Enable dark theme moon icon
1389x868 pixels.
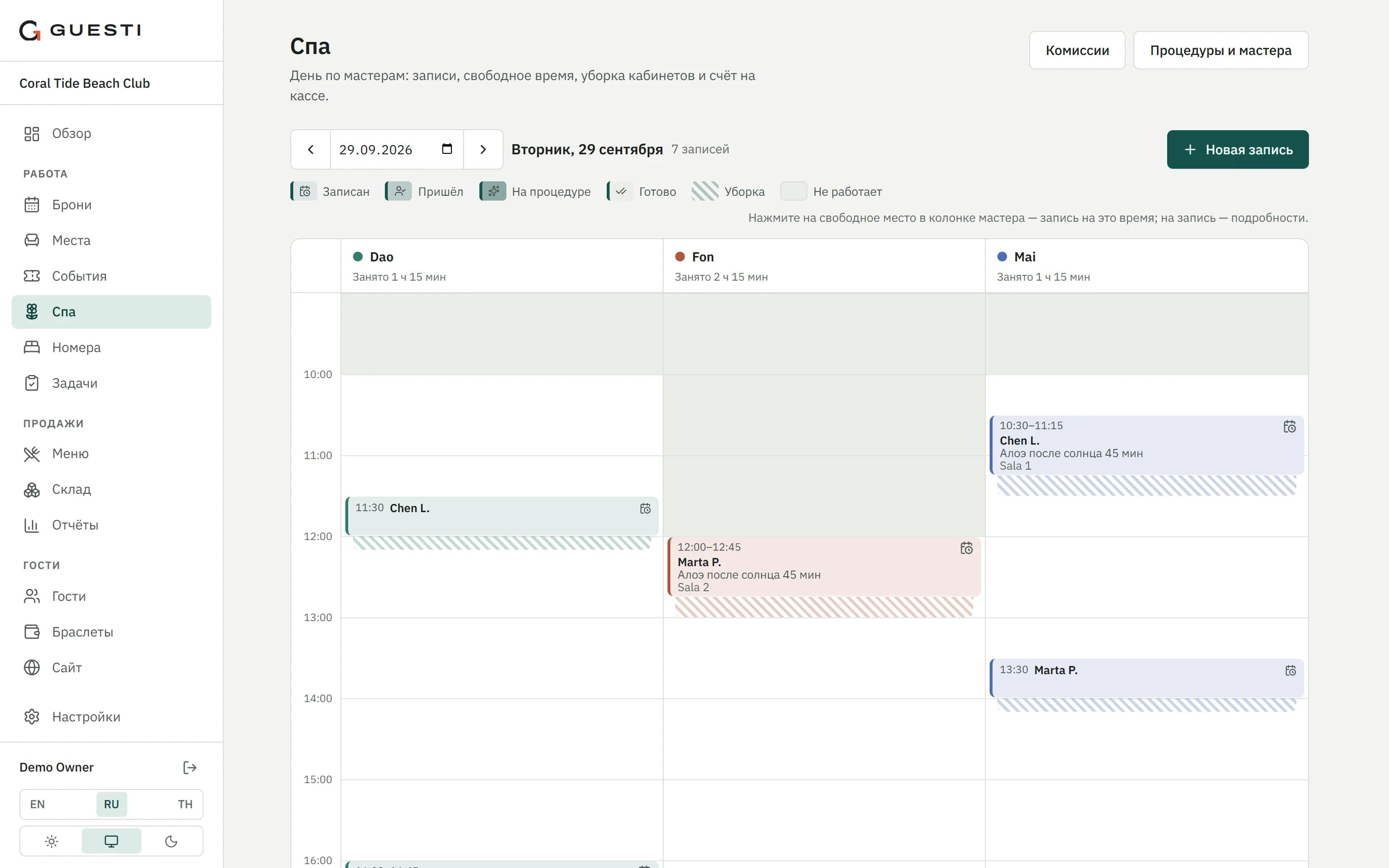171,841
